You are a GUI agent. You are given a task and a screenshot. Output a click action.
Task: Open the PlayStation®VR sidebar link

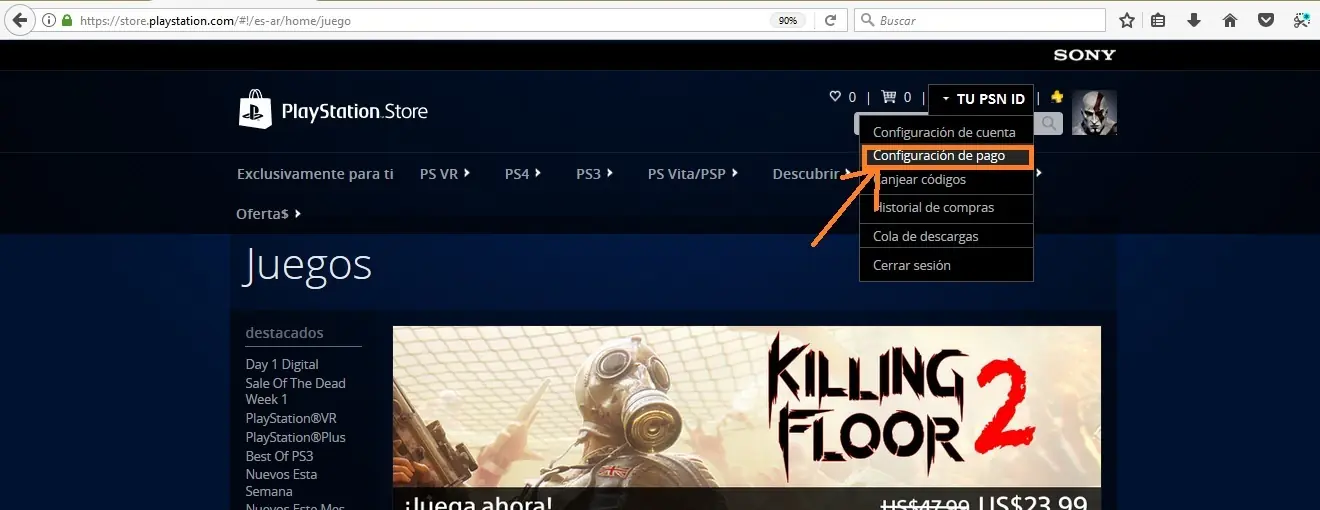pyautogui.click(x=291, y=419)
